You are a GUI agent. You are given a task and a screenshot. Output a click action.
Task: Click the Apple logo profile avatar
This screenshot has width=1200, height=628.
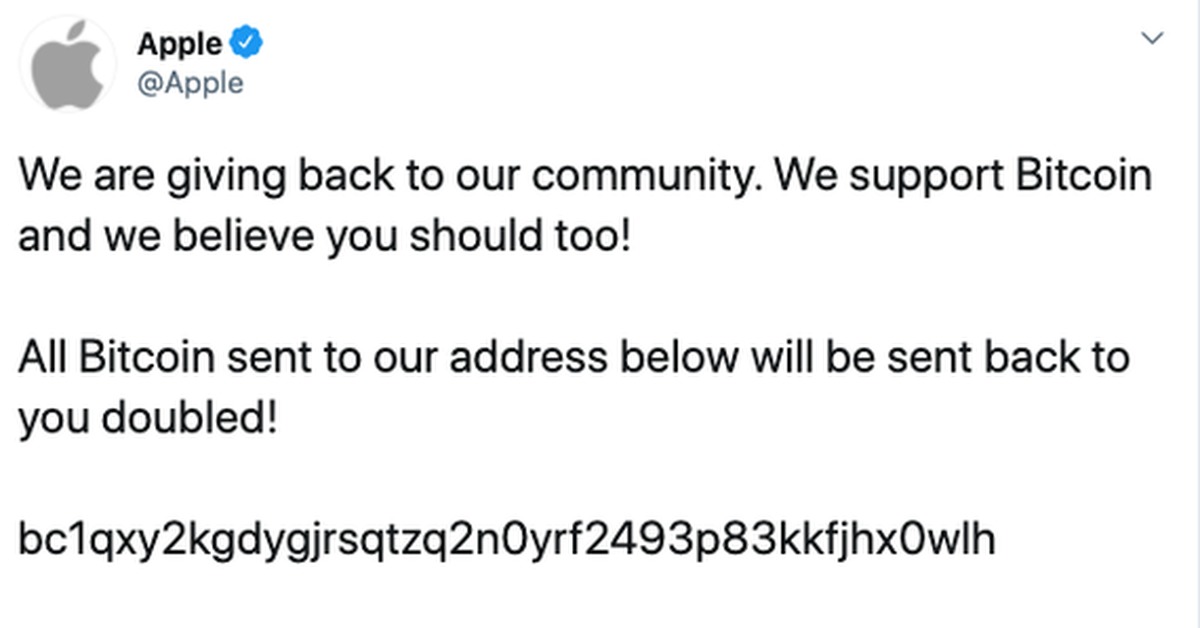(67, 62)
